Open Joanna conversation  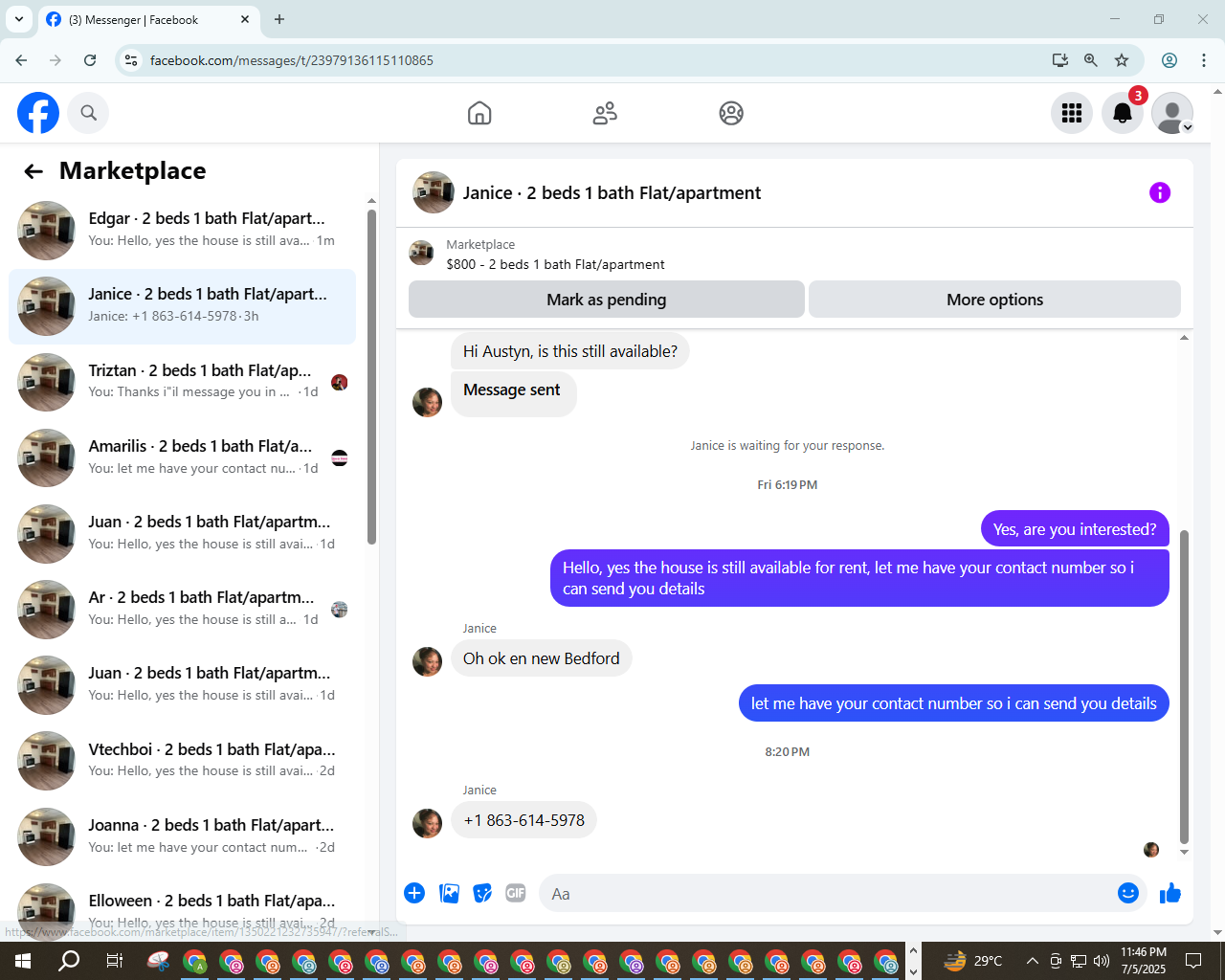point(182,836)
